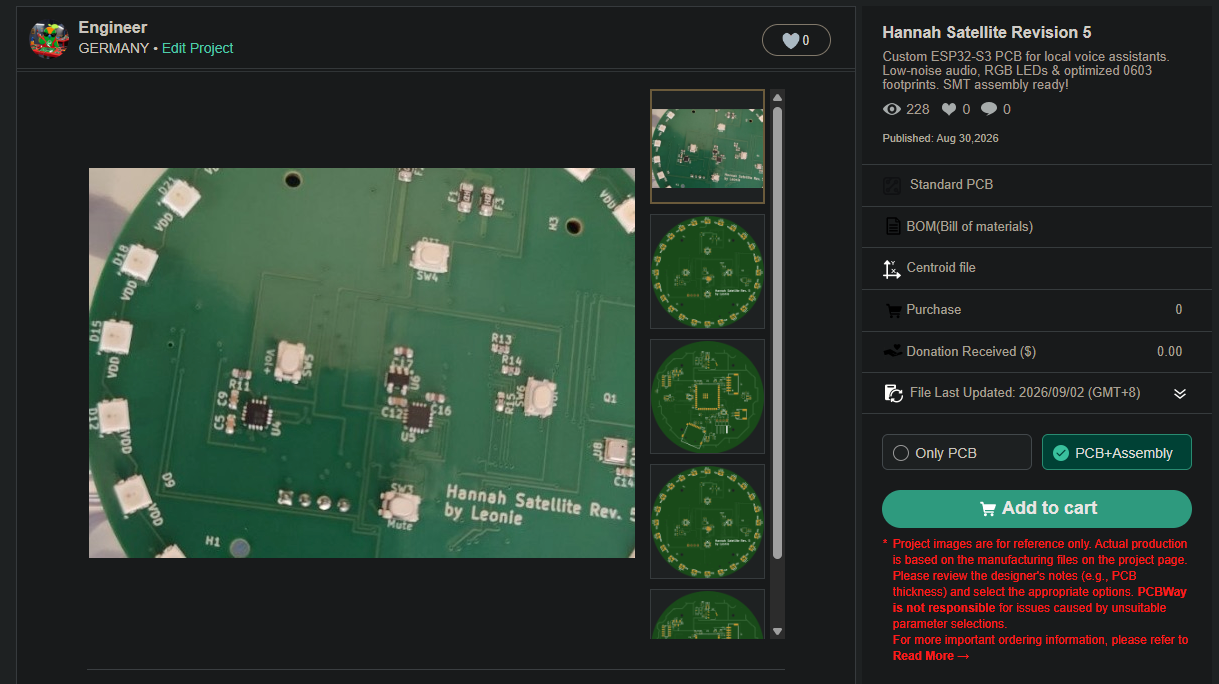View the eye views count icon
The width and height of the screenshot is (1219, 684).
(892, 109)
